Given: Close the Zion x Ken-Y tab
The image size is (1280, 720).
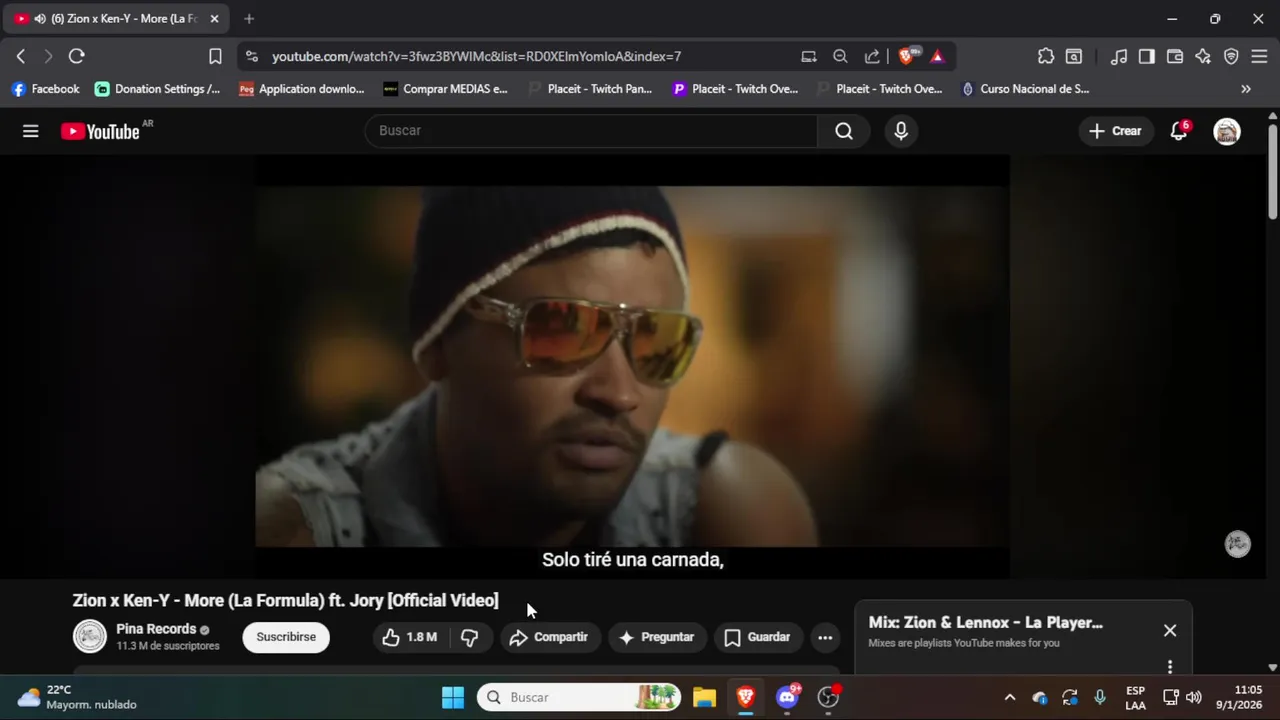Looking at the screenshot, I should (214, 19).
